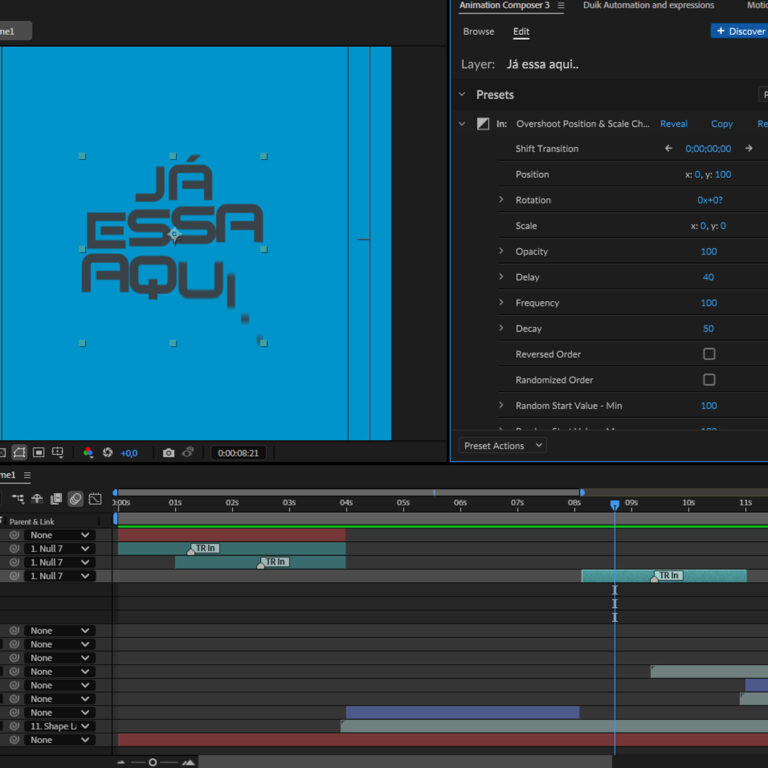This screenshot has height=768, width=768.
Task: Click the Reveal link
Action: [673, 124]
